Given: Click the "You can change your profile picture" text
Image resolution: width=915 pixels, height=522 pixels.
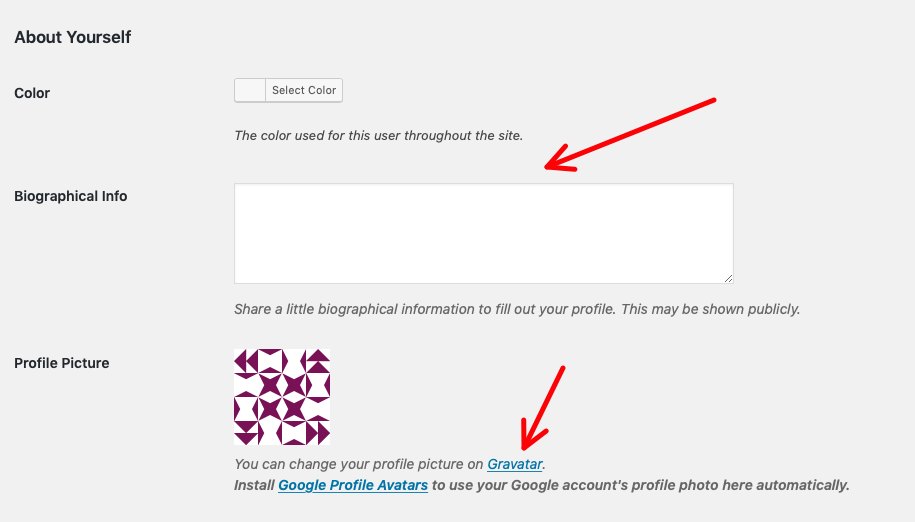Looking at the screenshot, I should [359, 464].
